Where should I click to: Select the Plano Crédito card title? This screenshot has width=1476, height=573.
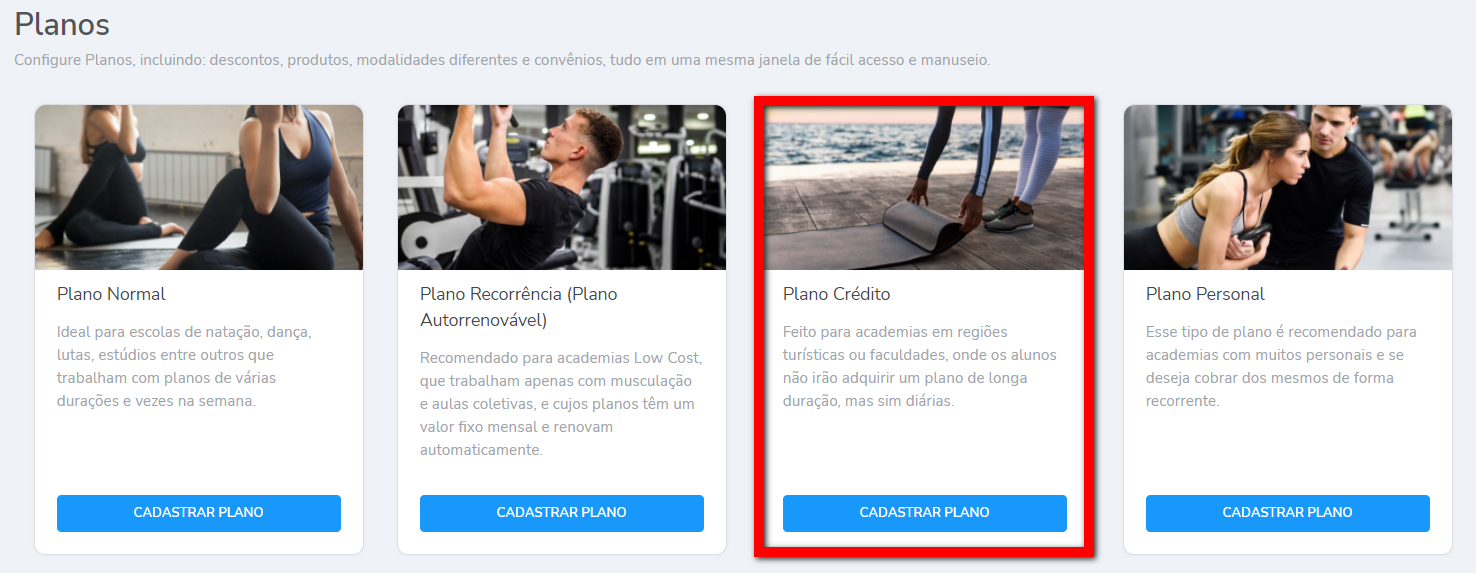tap(836, 294)
